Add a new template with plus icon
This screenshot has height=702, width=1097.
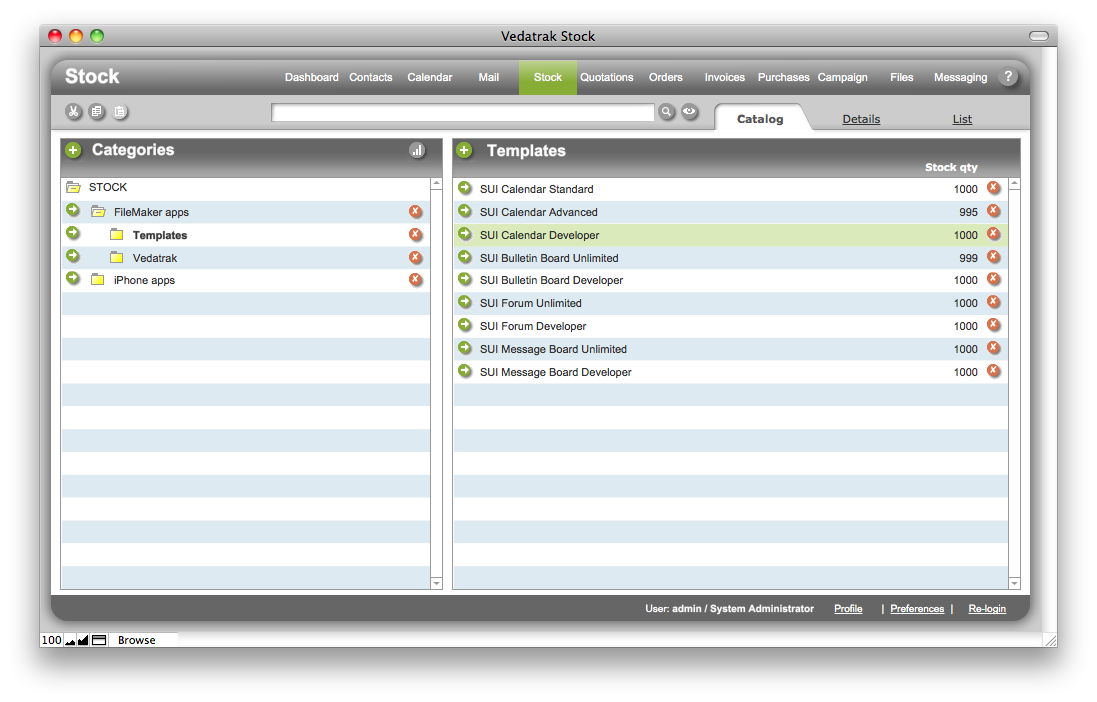465,150
